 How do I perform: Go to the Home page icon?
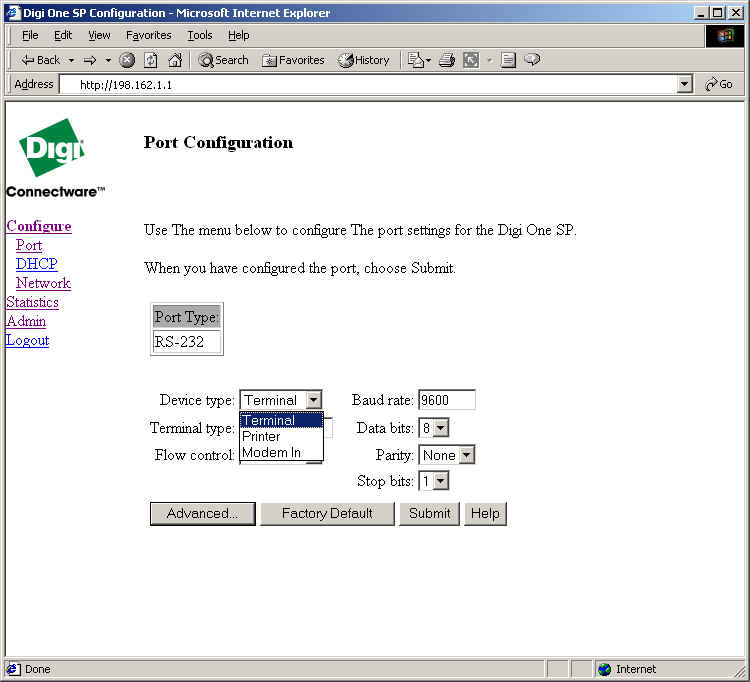coord(175,60)
